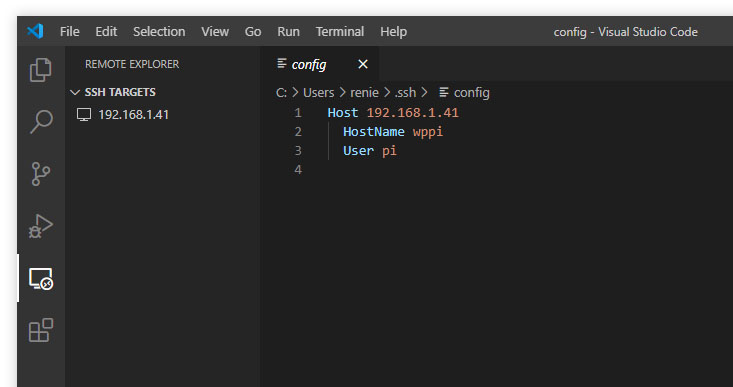Click the .ssh breadcrumb segment

(405, 93)
